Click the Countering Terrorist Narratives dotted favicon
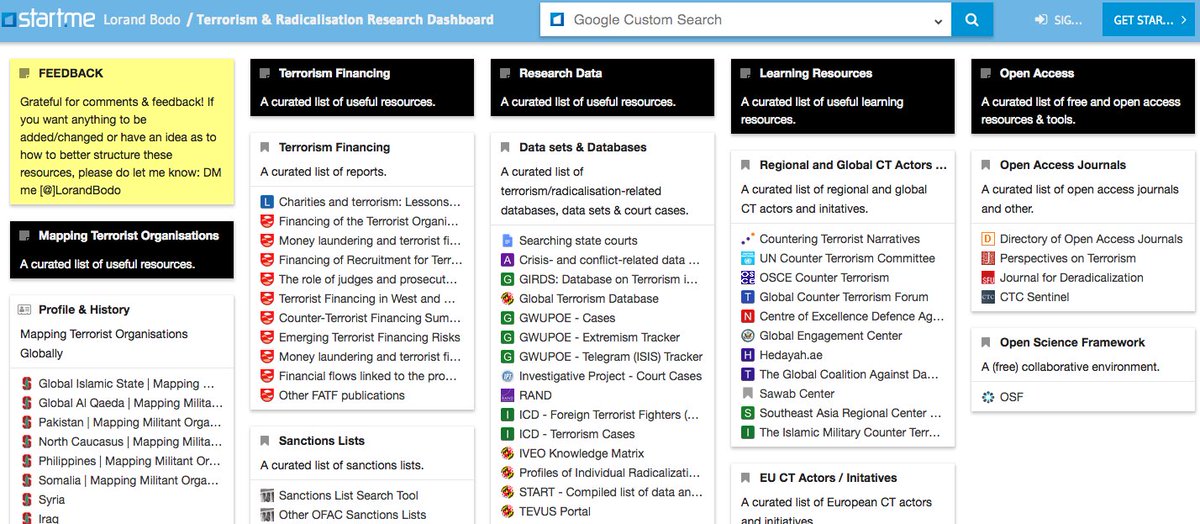 pyautogui.click(x=747, y=240)
